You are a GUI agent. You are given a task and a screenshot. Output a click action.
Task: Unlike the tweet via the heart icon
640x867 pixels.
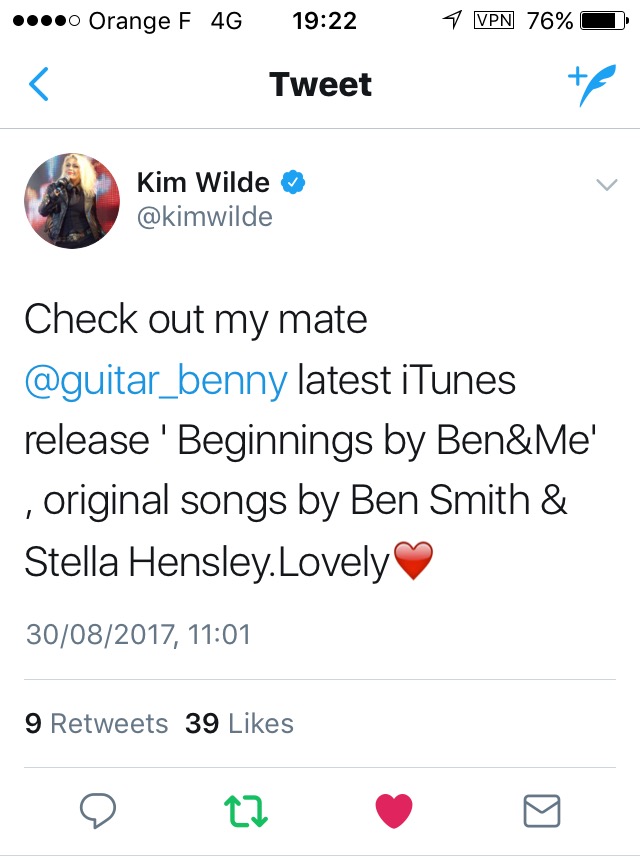[x=394, y=809]
